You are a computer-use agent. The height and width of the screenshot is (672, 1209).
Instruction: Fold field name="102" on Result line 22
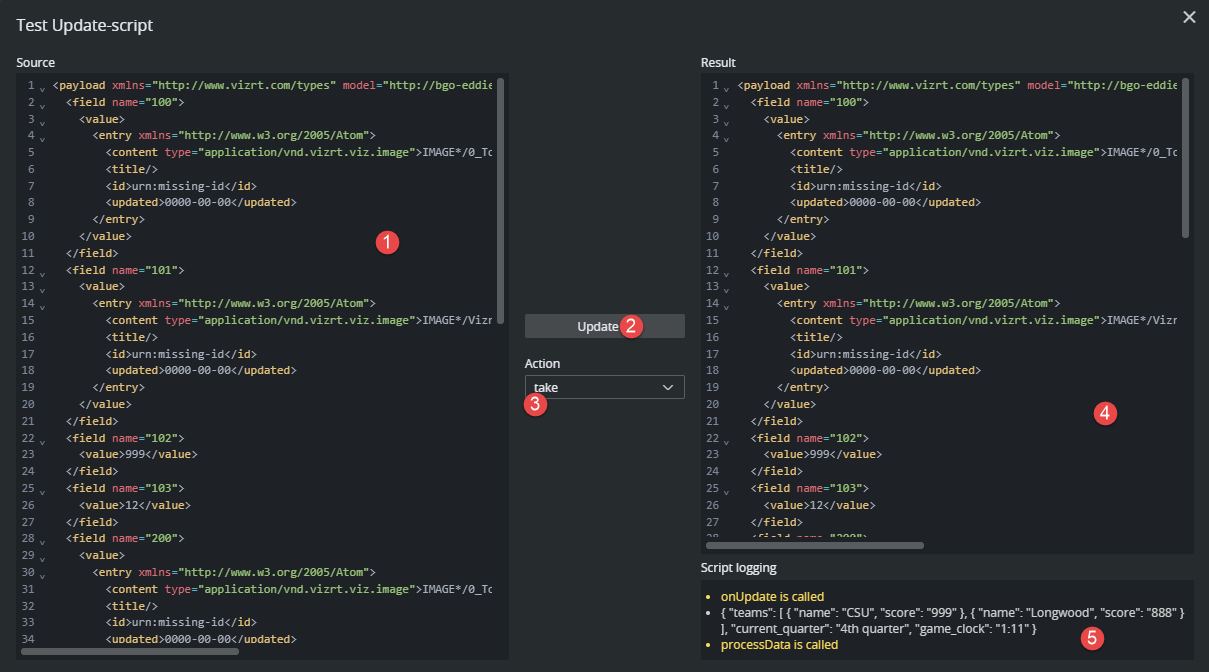726,440
